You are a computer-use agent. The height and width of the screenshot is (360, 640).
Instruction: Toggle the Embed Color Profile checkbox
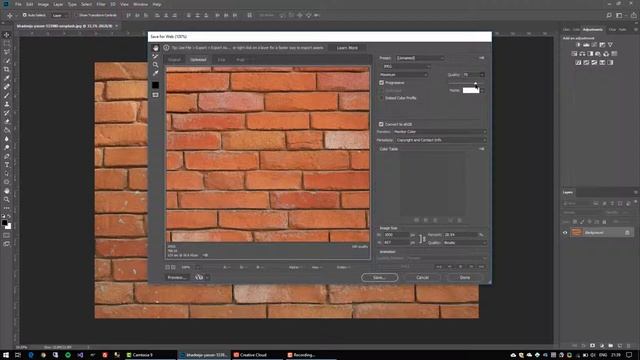pos(381,98)
